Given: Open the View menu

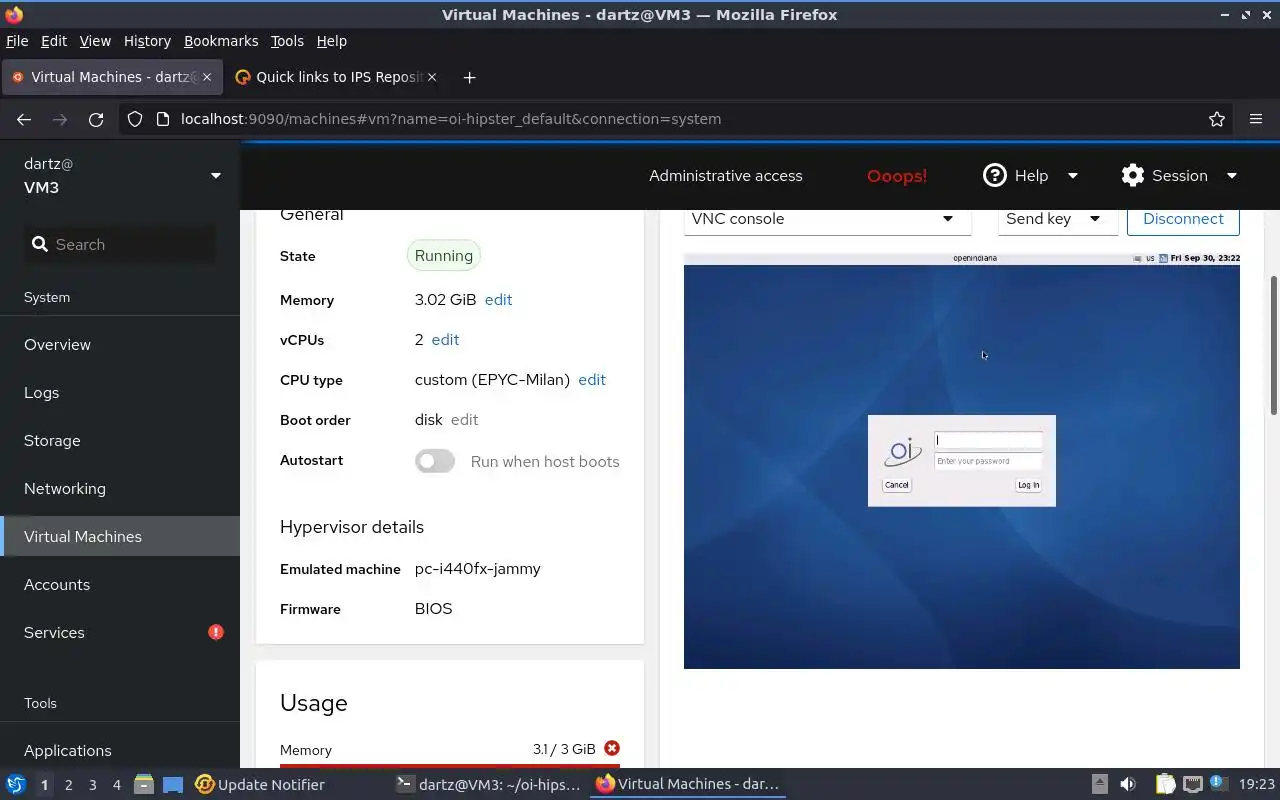Looking at the screenshot, I should 95,41.
